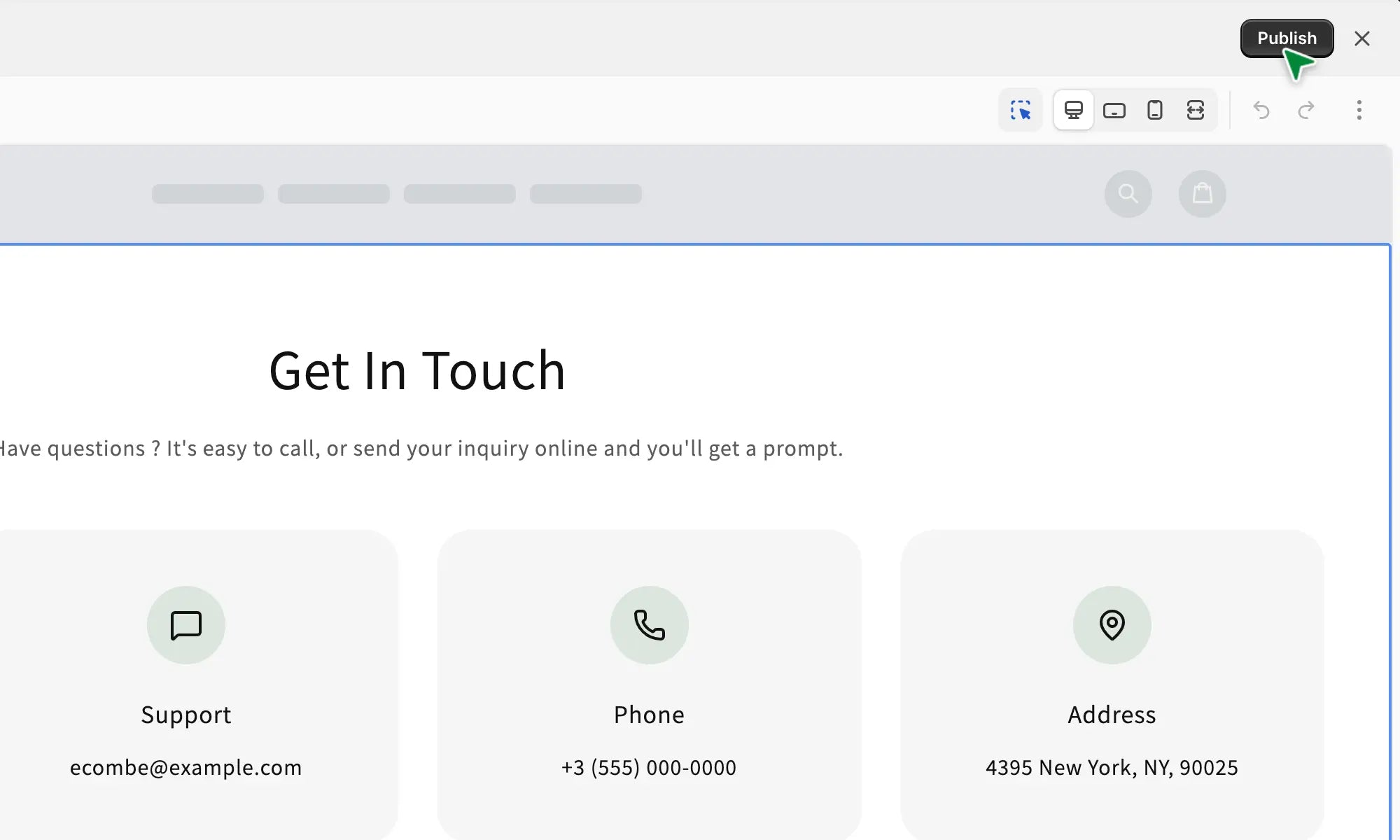The width and height of the screenshot is (1400, 840).
Task: Click the search icon in header
Action: pyautogui.click(x=1128, y=194)
